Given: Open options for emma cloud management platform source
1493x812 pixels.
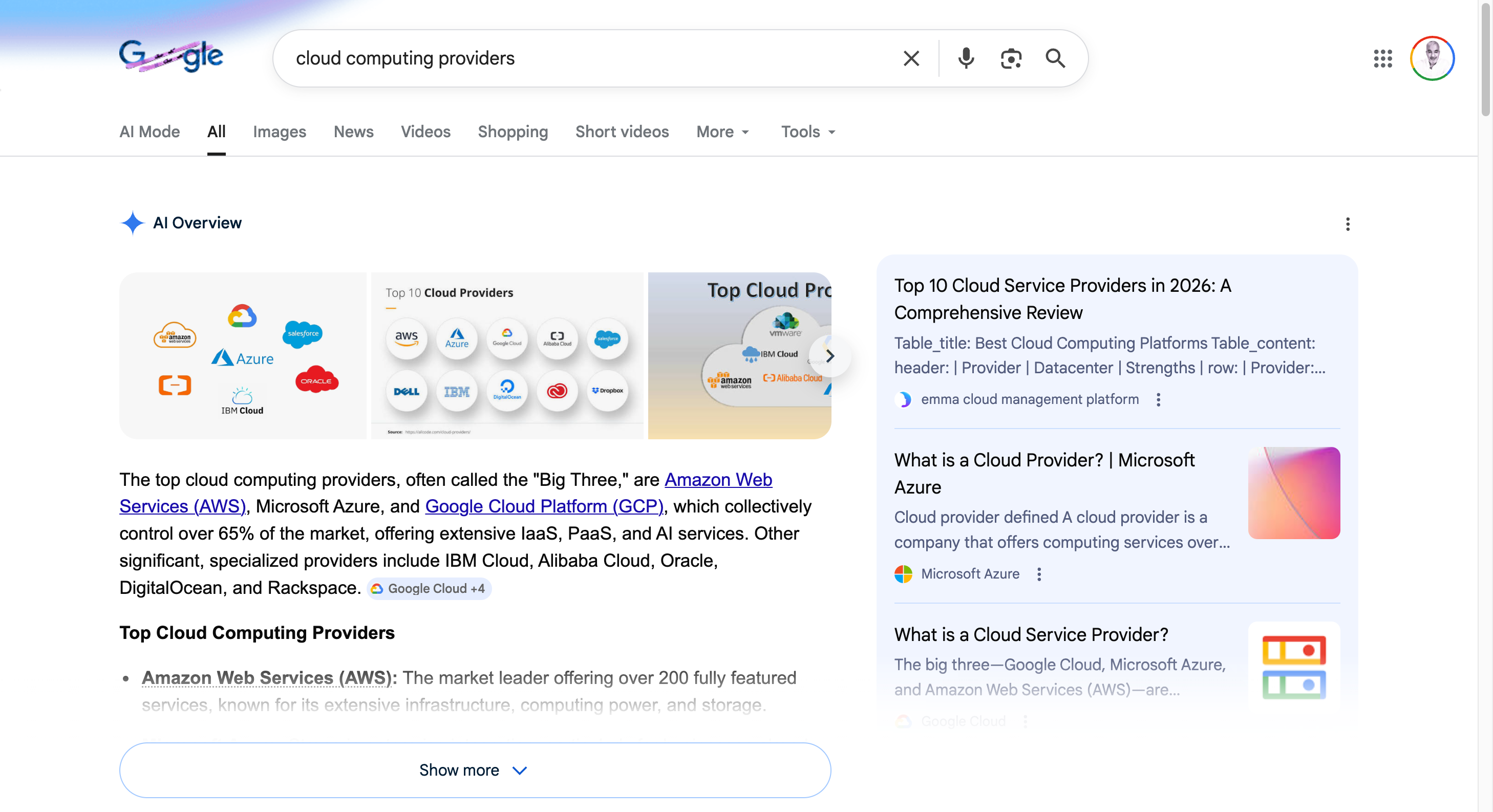Looking at the screenshot, I should 1159,400.
